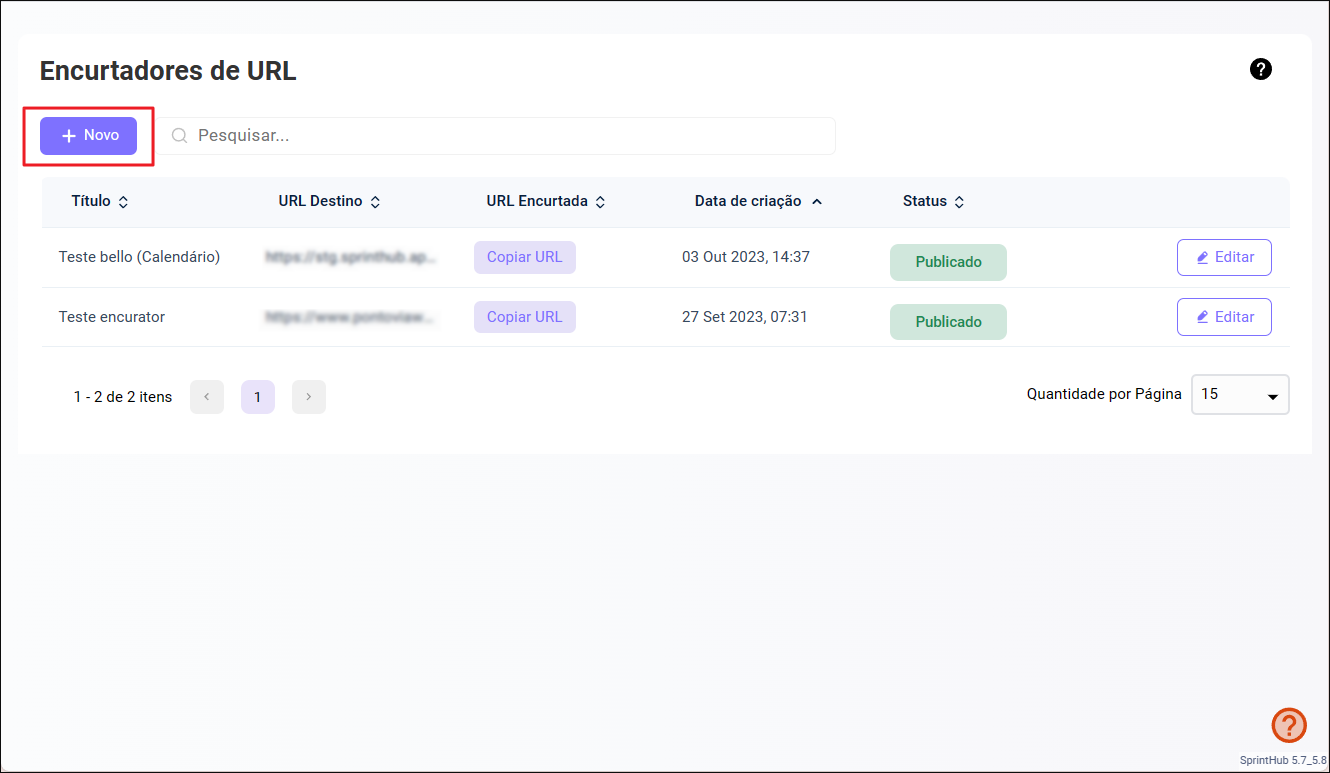This screenshot has width=1330, height=773.
Task: Edit the Teste encurator entry
Action: (x=1224, y=317)
